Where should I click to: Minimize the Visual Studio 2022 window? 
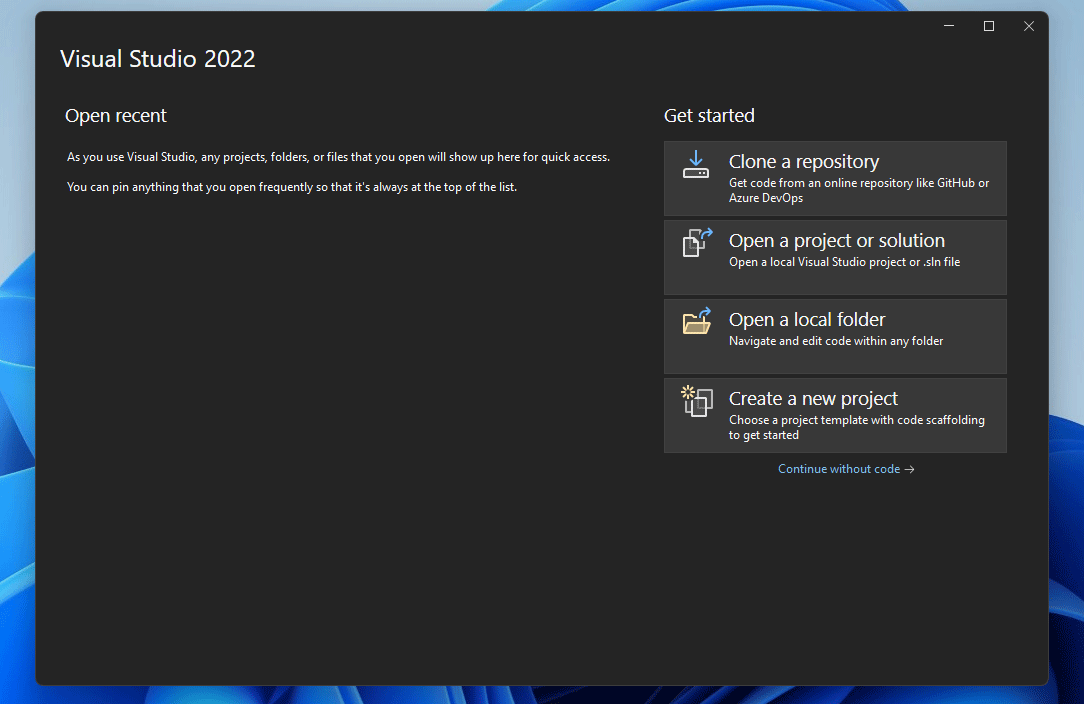click(x=949, y=26)
